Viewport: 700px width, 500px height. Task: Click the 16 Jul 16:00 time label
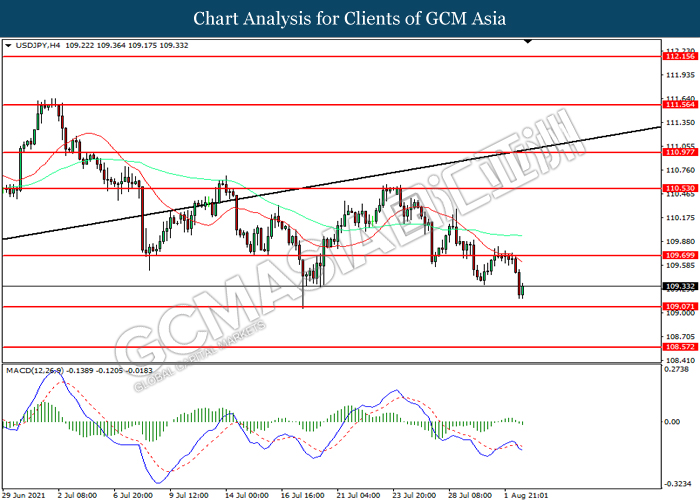point(302,495)
